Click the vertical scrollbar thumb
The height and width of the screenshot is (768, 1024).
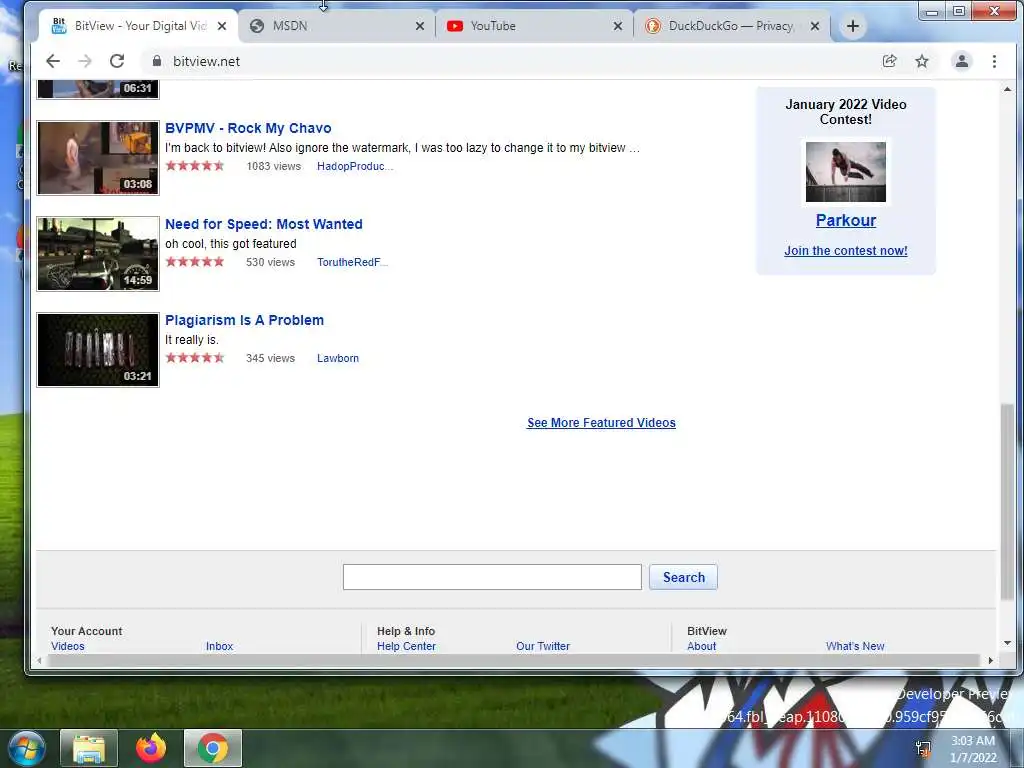point(1008,502)
